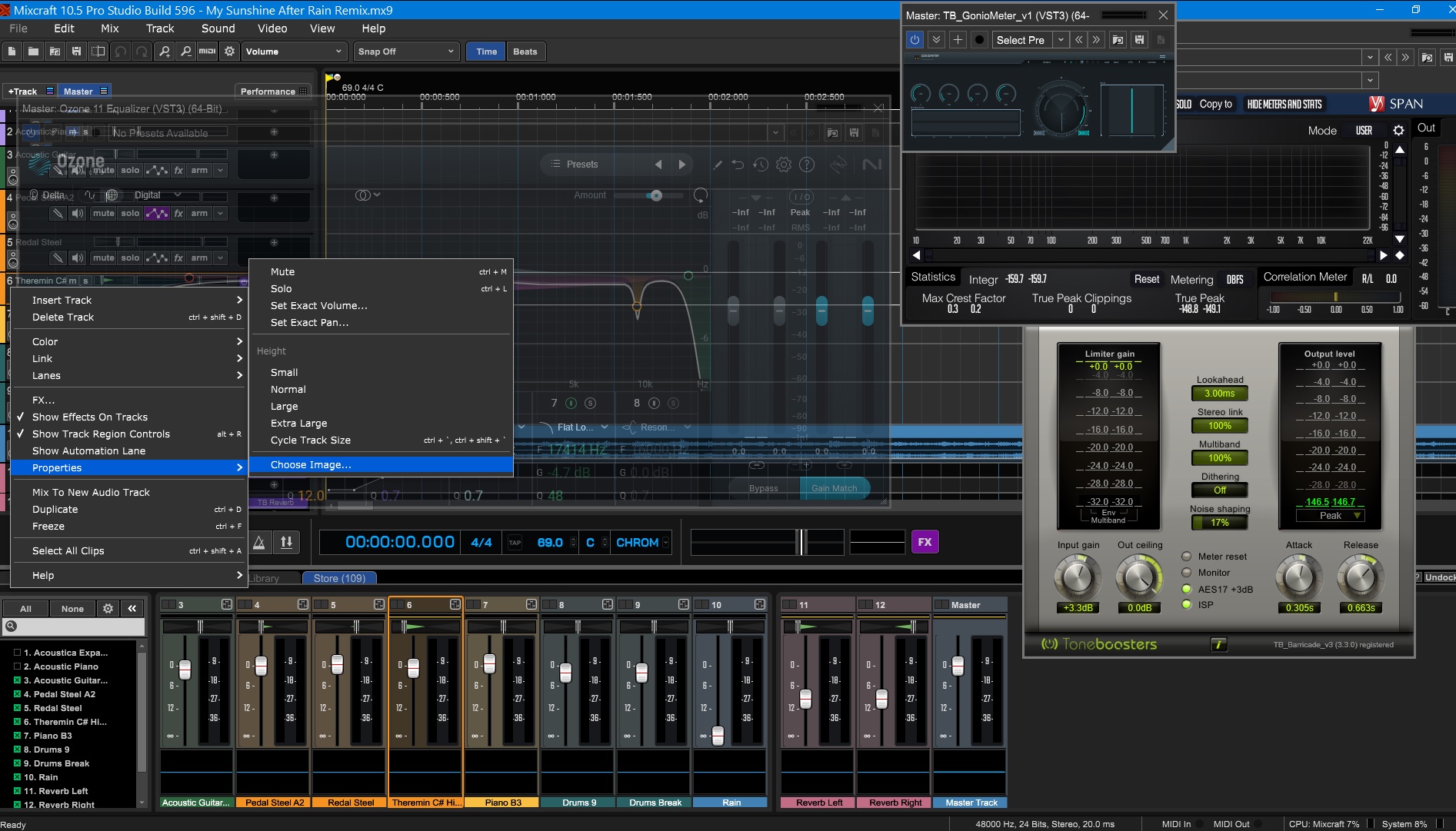Open Preferences gear in main toolbar
The image size is (1456, 831).
(229, 52)
